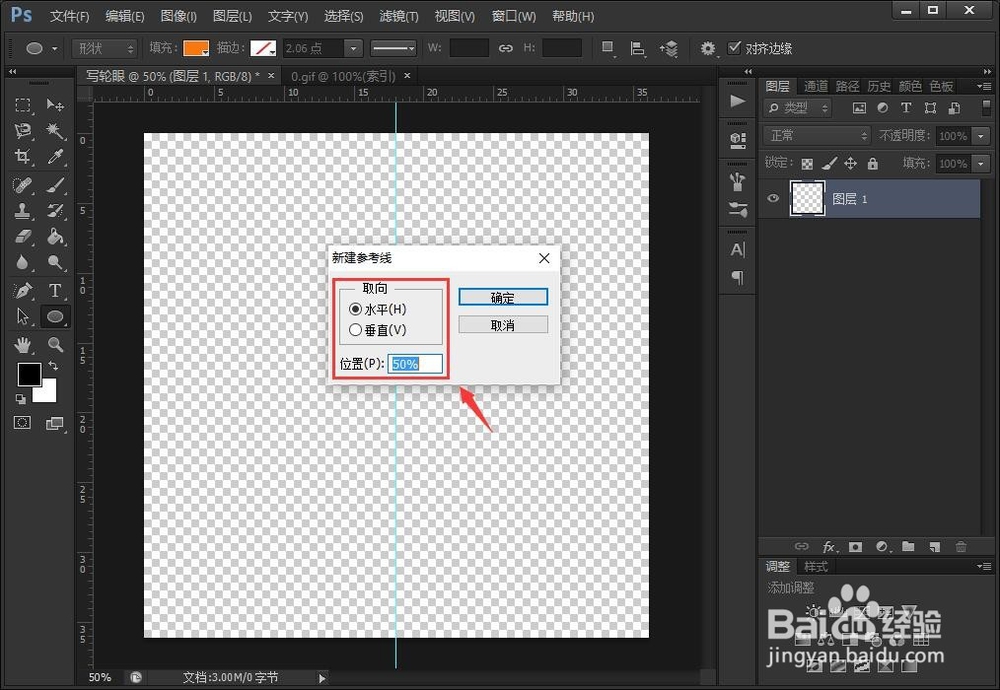The width and height of the screenshot is (1000, 690).
Task: Add a layer mask icon
Action: point(855,547)
